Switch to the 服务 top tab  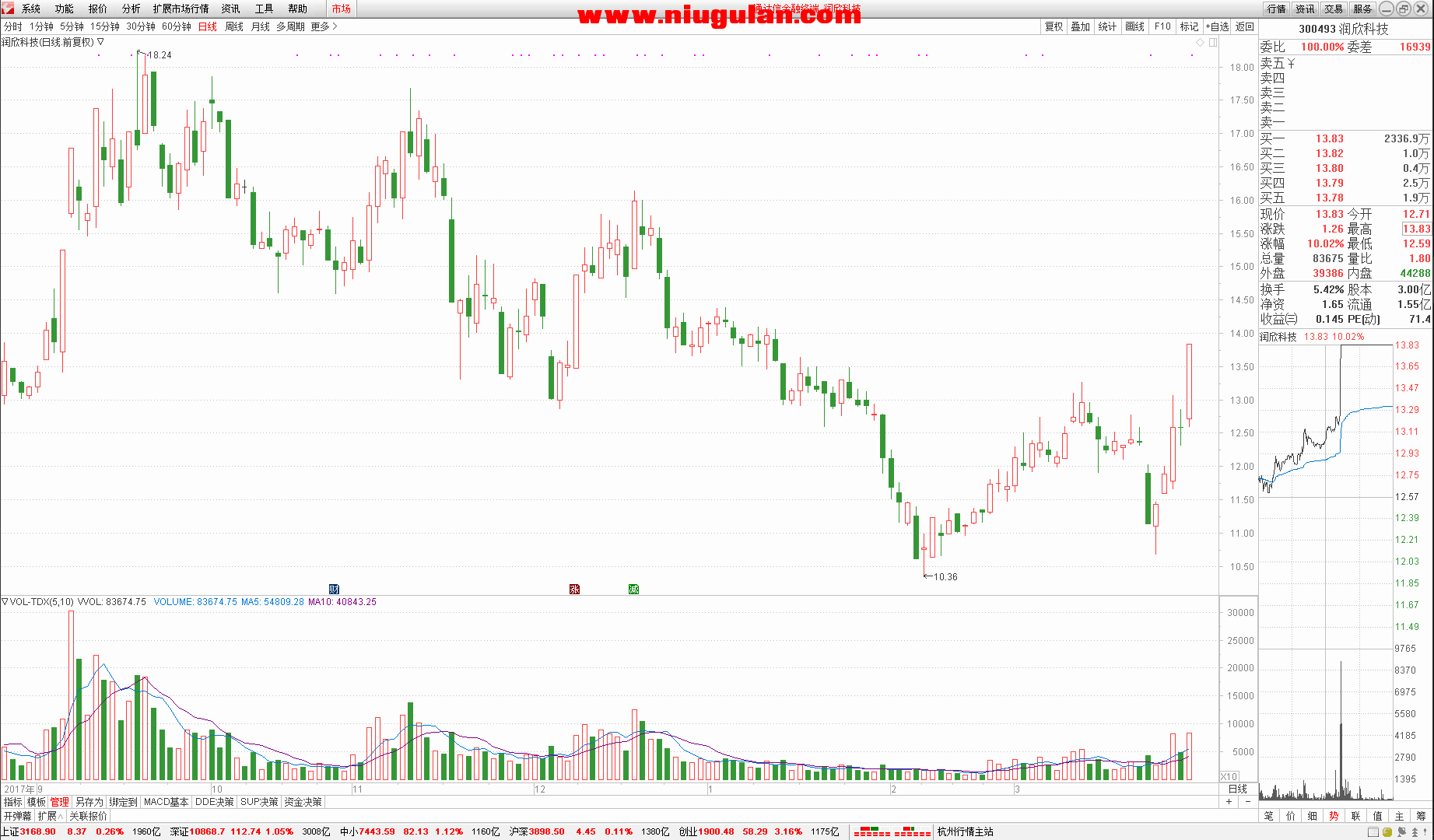click(1362, 9)
